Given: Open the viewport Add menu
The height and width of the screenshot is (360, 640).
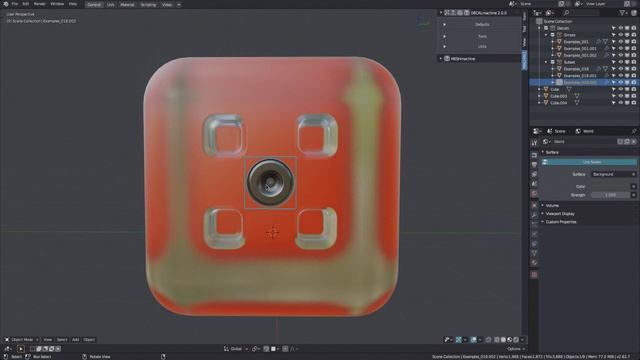Looking at the screenshot, I should click(x=76, y=340).
